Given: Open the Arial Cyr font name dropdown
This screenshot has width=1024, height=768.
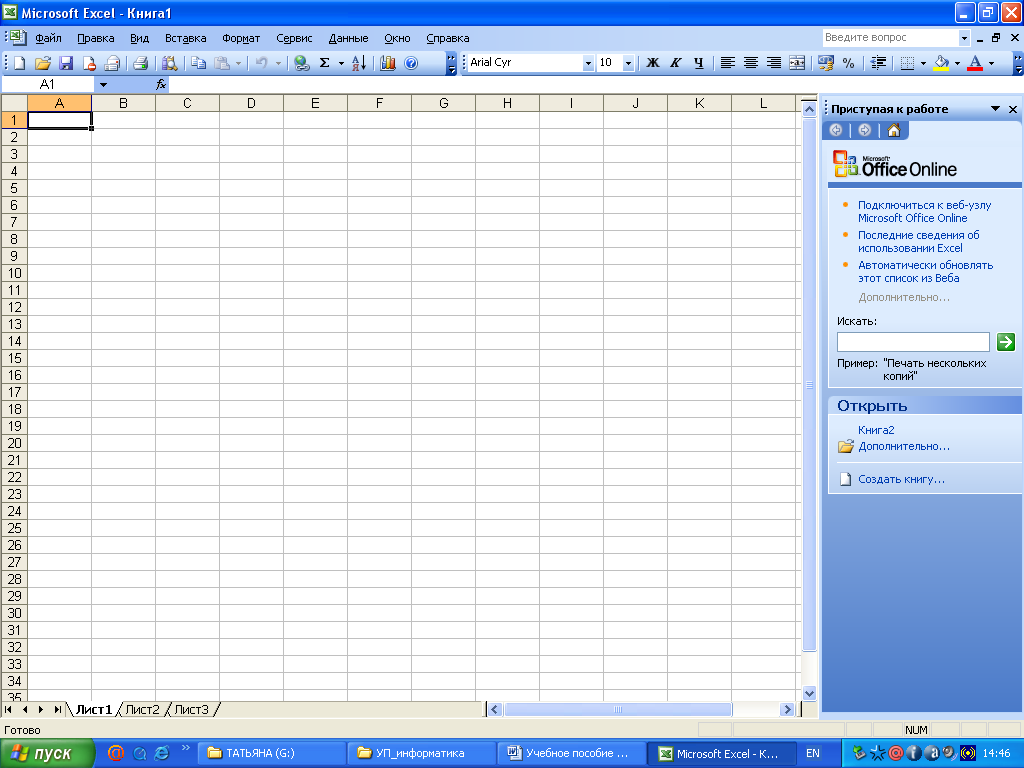Looking at the screenshot, I should [x=588, y=63].
